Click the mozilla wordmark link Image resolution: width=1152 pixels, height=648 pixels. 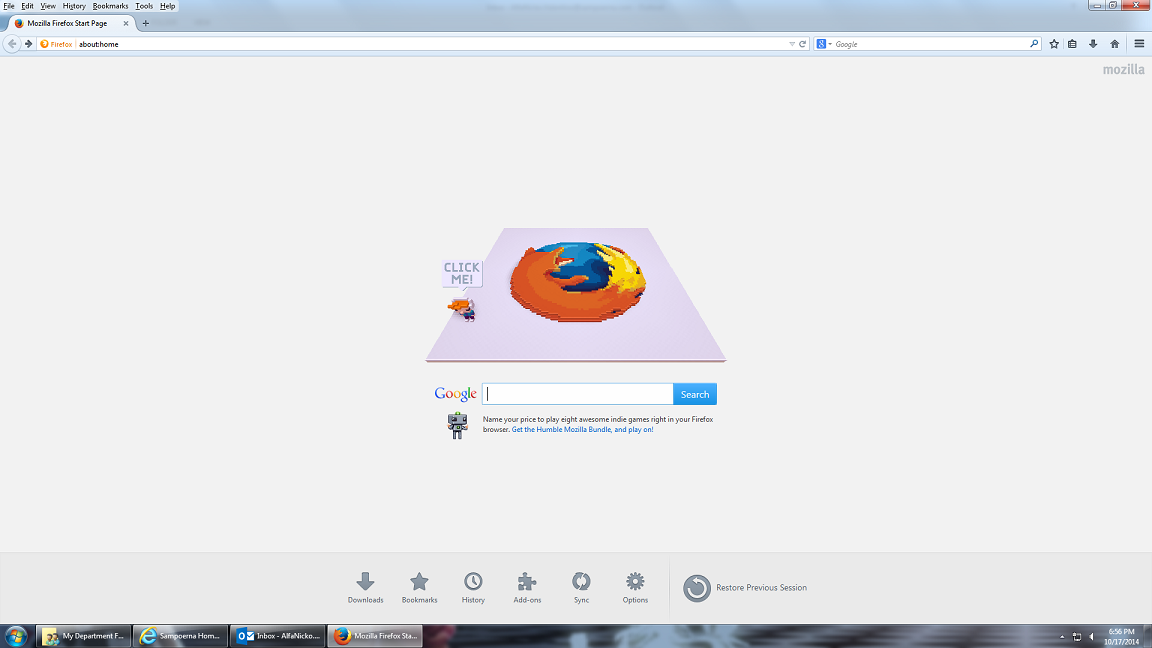point(1123,70)
